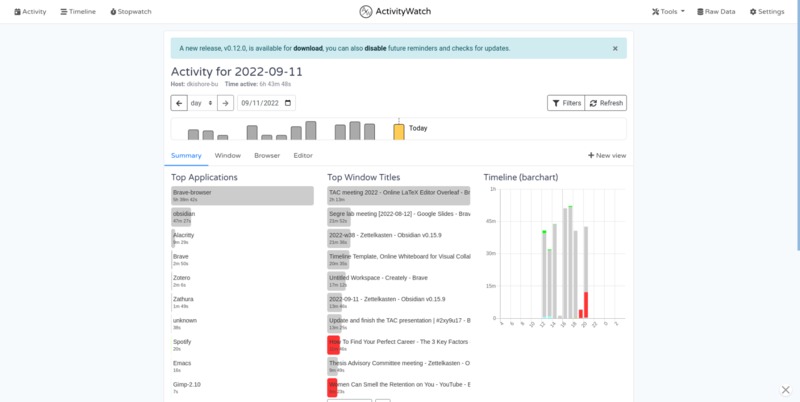Close the overlay with bottom-right X

pos(785,390)
